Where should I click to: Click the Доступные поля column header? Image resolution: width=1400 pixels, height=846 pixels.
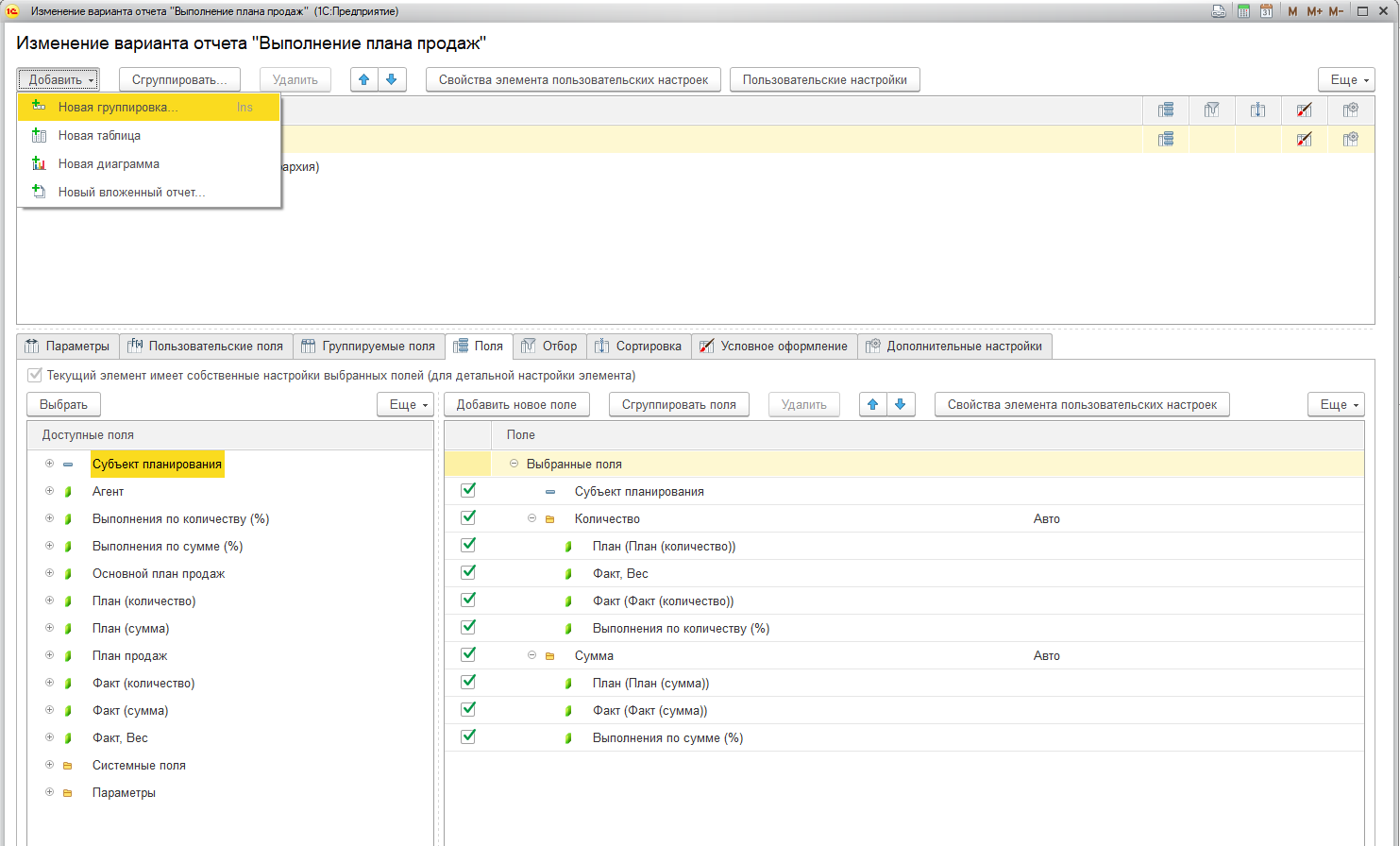(x=230, y=435)
